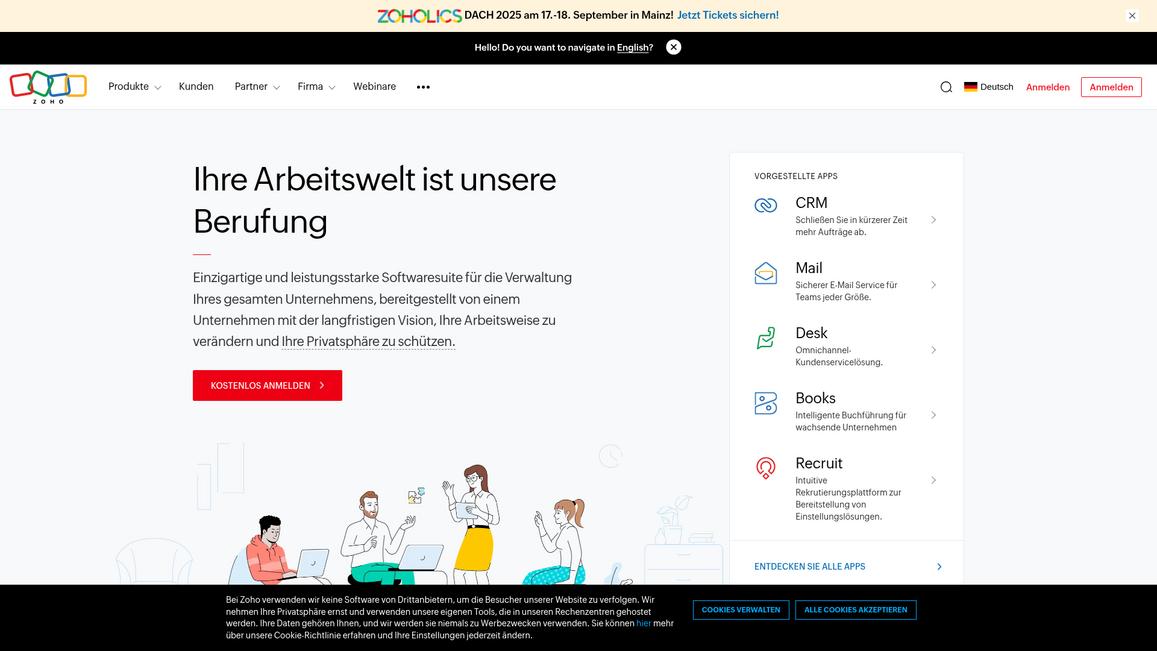The width and height of the screenshot is (1157, 651).
Task: Click the red Anmelden text link
Action: (1047, 87)
